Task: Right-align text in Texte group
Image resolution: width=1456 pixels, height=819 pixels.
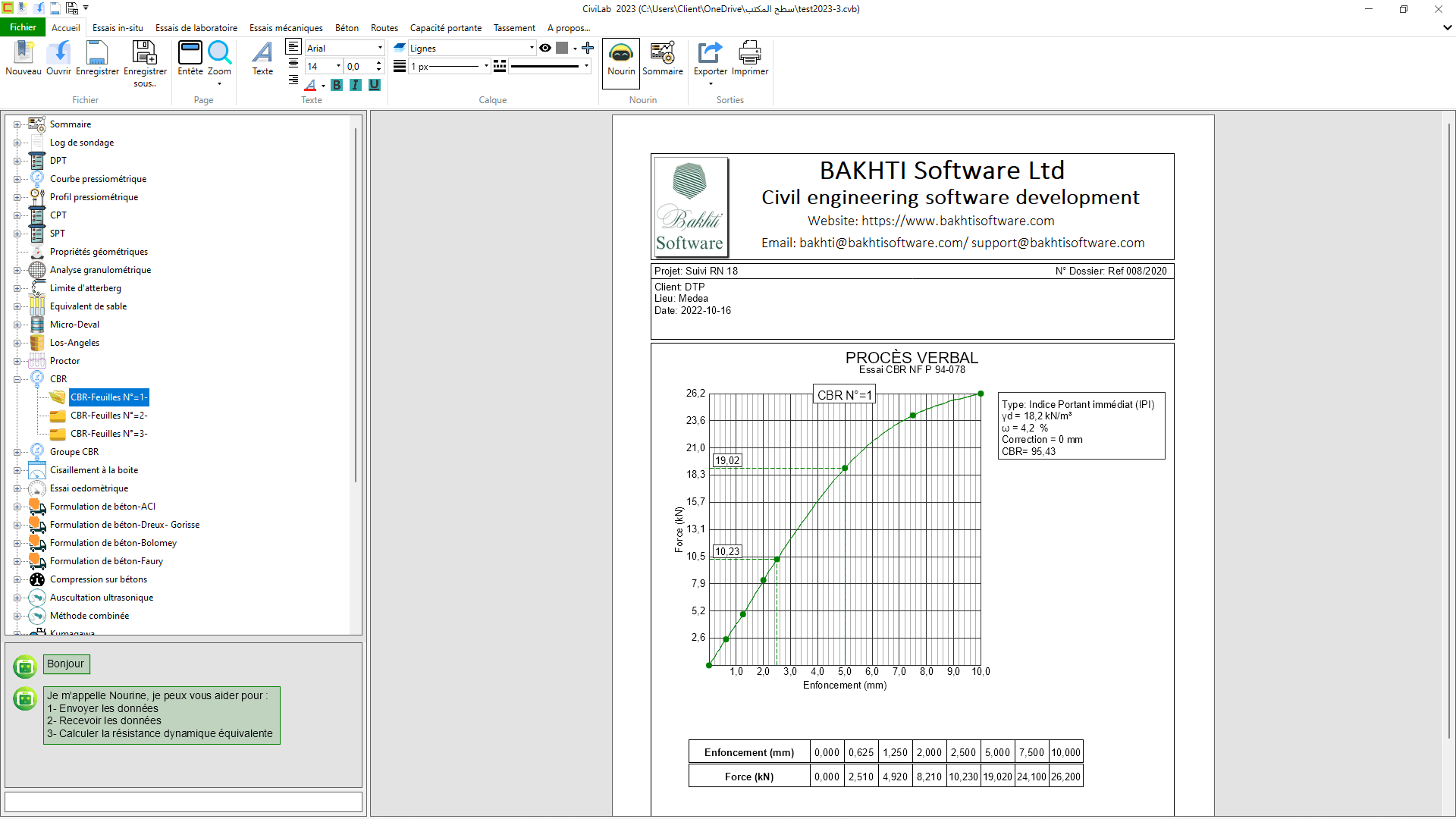Action: point(293,80)
